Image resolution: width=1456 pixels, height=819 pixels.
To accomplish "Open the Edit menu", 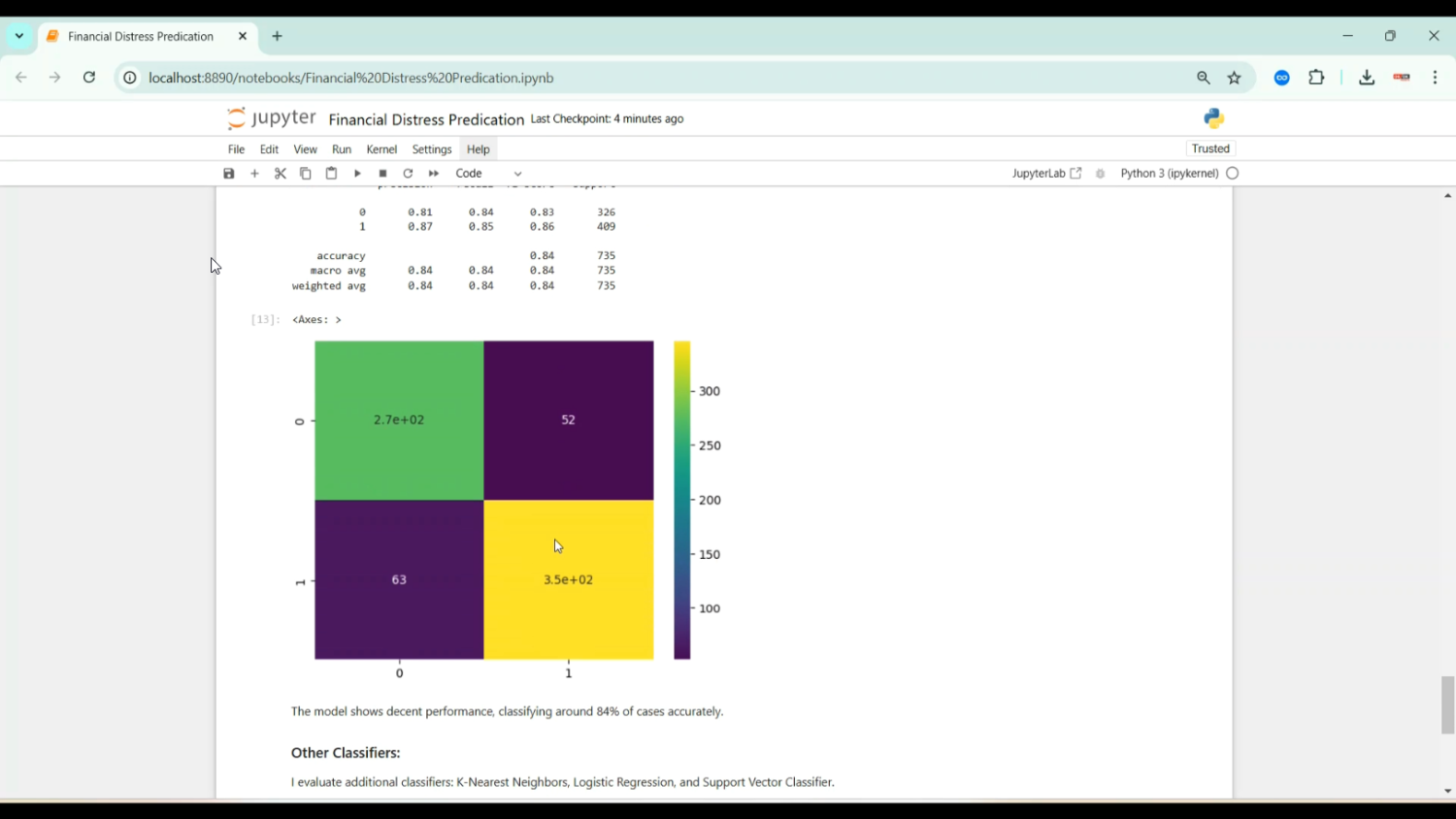I will point(269,149).
